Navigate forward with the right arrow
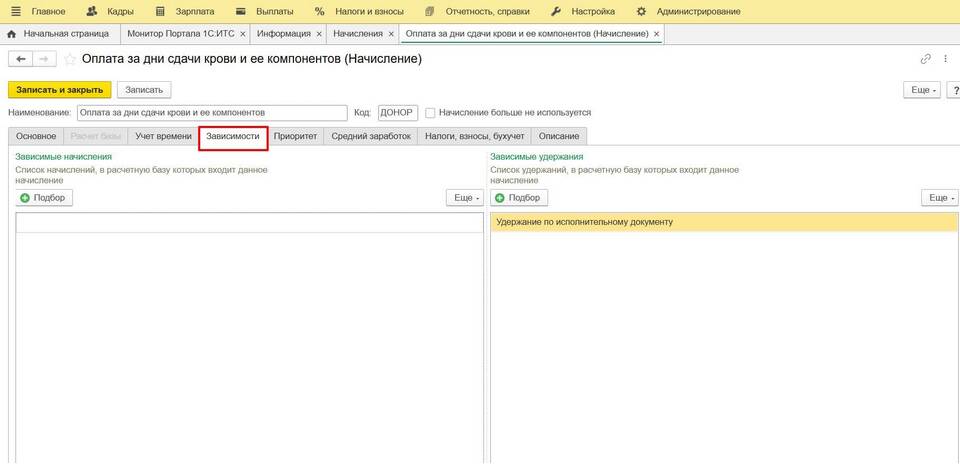 (x=43, y=59)
